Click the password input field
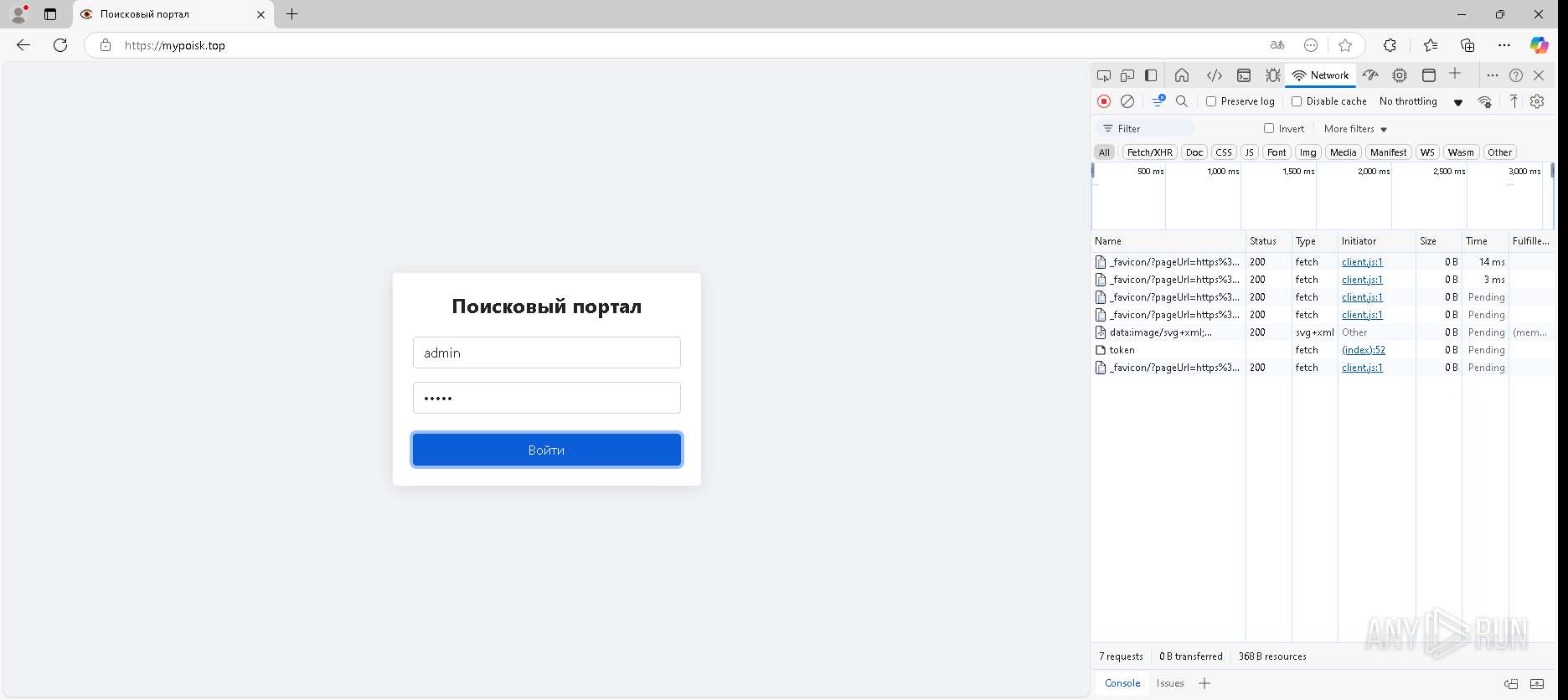1568x700 pixels. [x=547, y=398]
